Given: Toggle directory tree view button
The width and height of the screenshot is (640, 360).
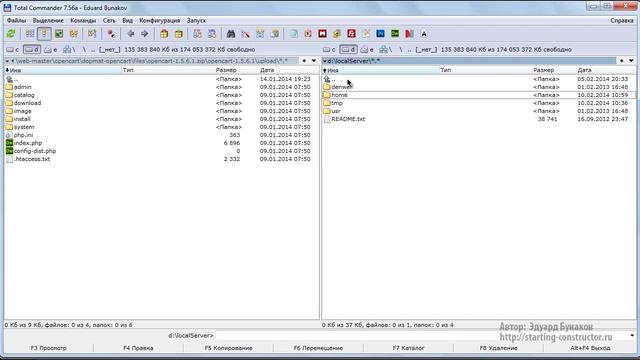Looking at the screenshot, I should click(x=73, y=34).
